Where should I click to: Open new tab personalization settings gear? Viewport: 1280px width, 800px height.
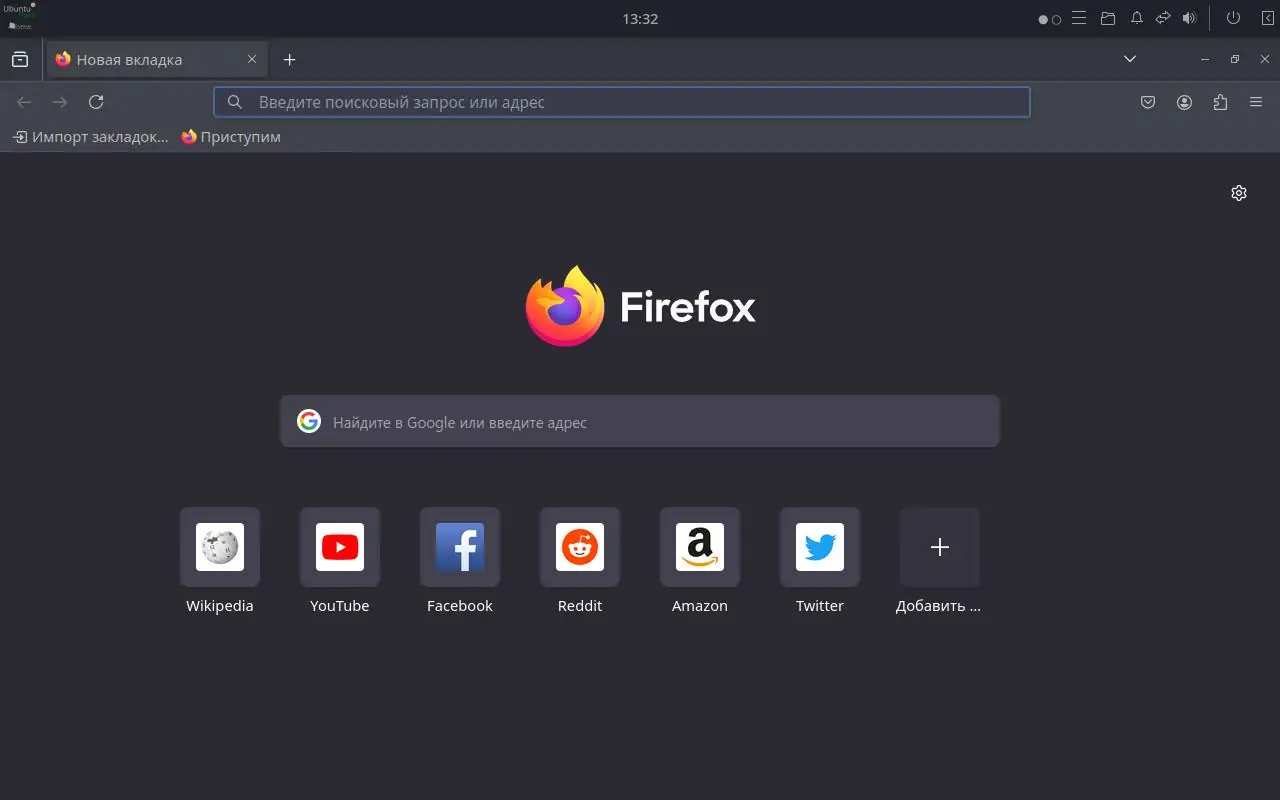point(1239,193)
